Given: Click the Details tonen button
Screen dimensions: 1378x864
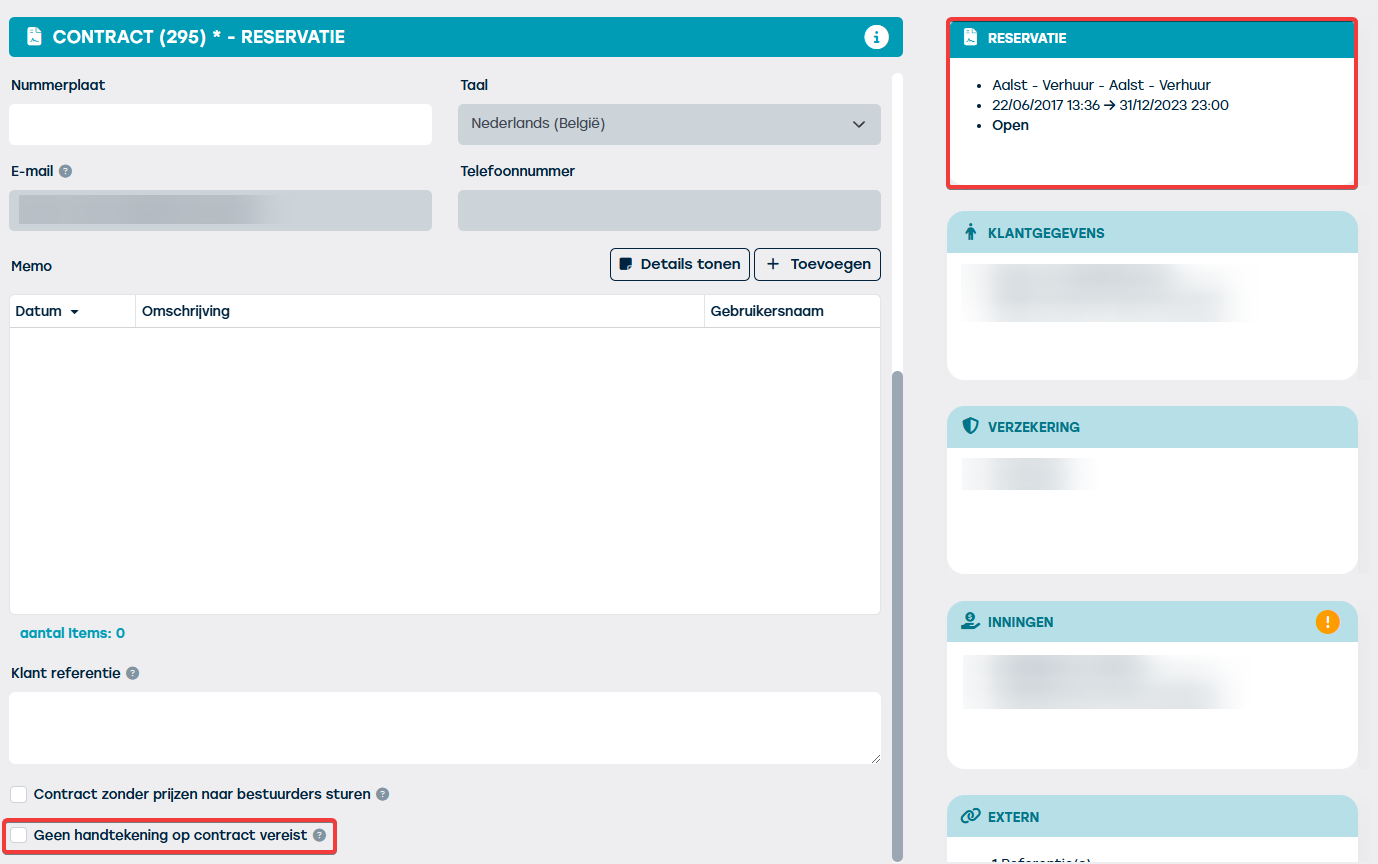Looking at the screenshot, I should coord(680,264).
